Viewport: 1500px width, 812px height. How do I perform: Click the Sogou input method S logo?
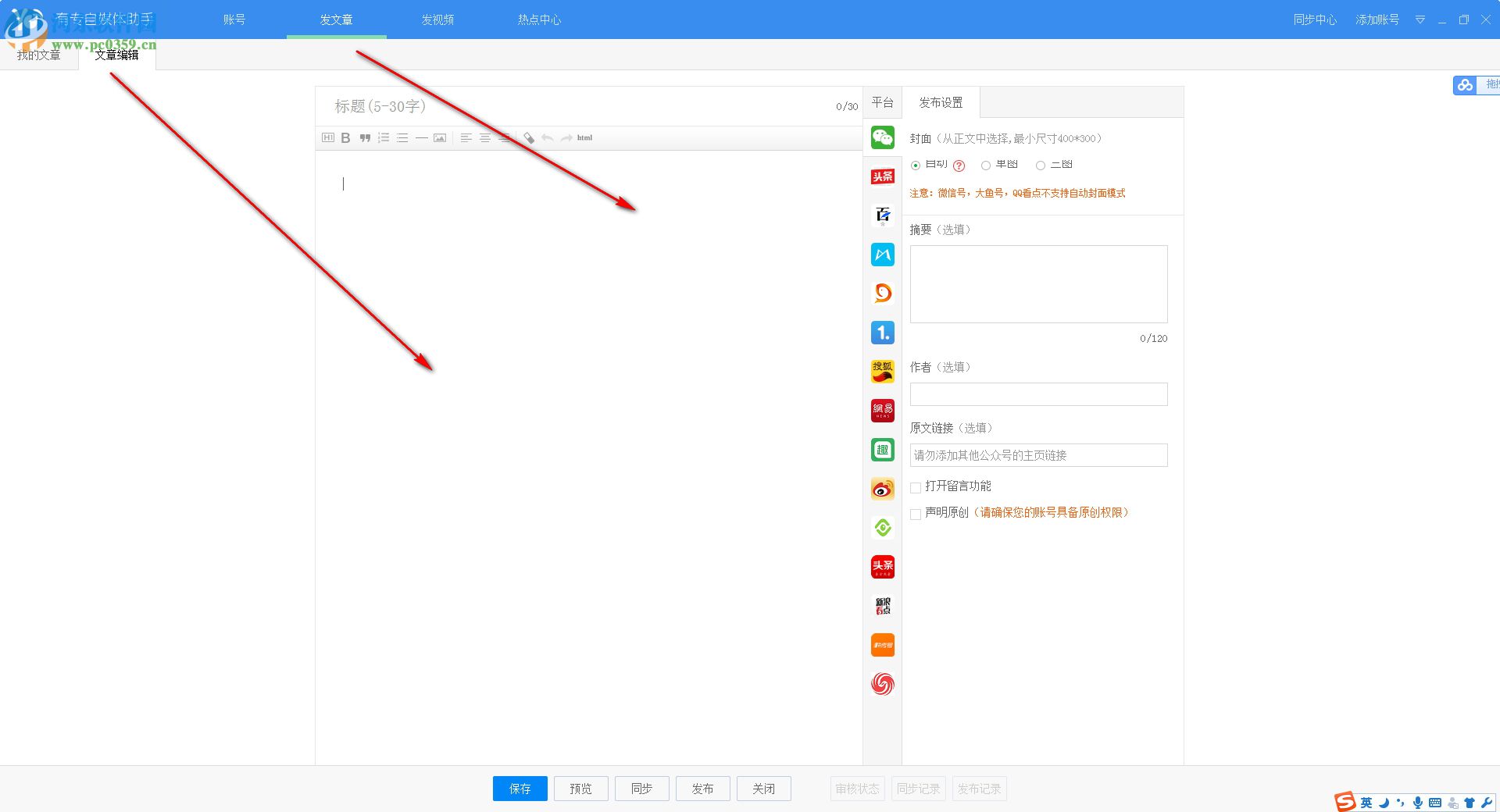1345,802
